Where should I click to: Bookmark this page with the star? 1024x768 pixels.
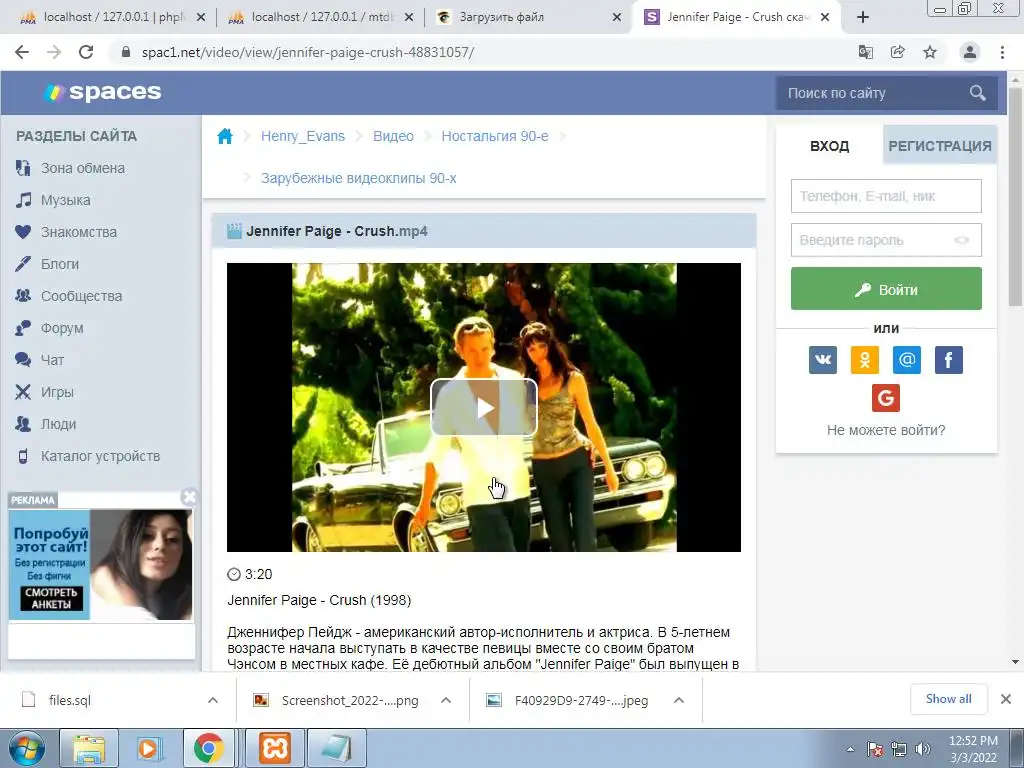[930, 52]
